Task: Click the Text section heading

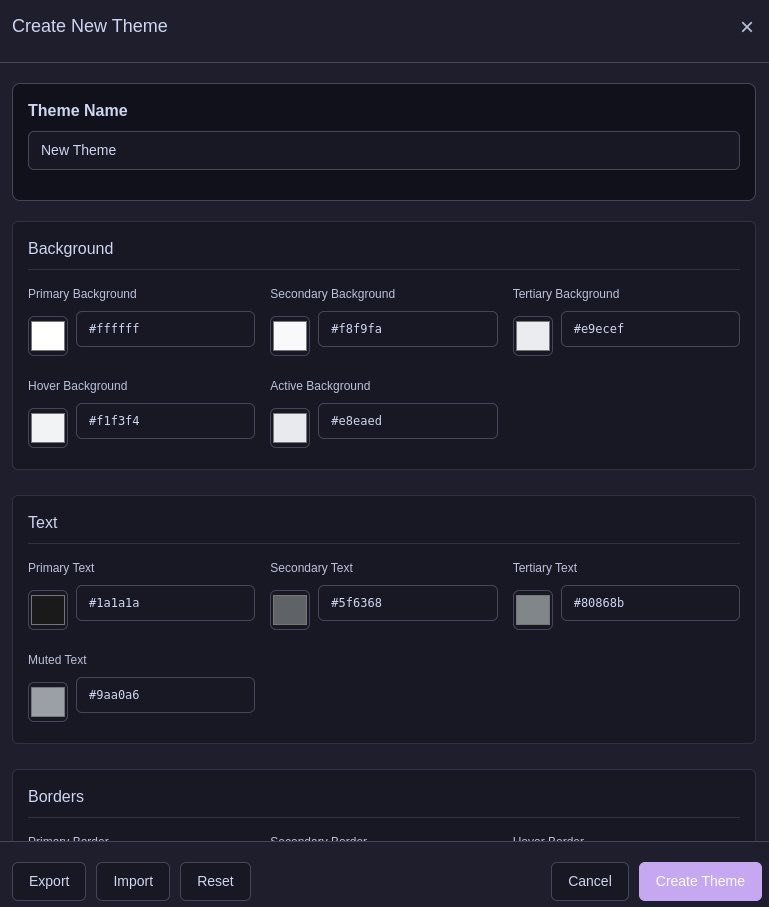Action: pos(43,522)
